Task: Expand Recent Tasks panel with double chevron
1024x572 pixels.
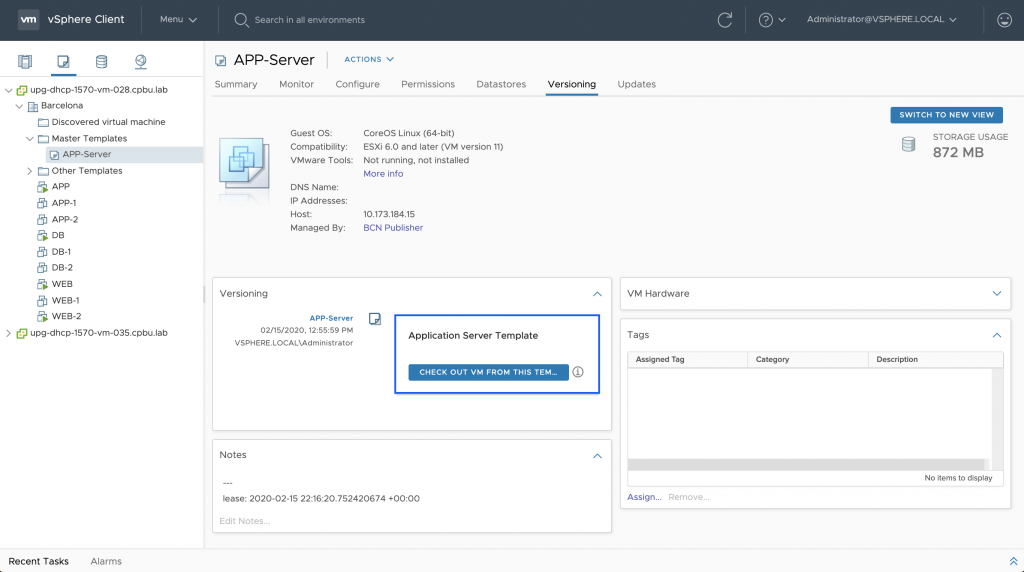Action: (1012, 561)
